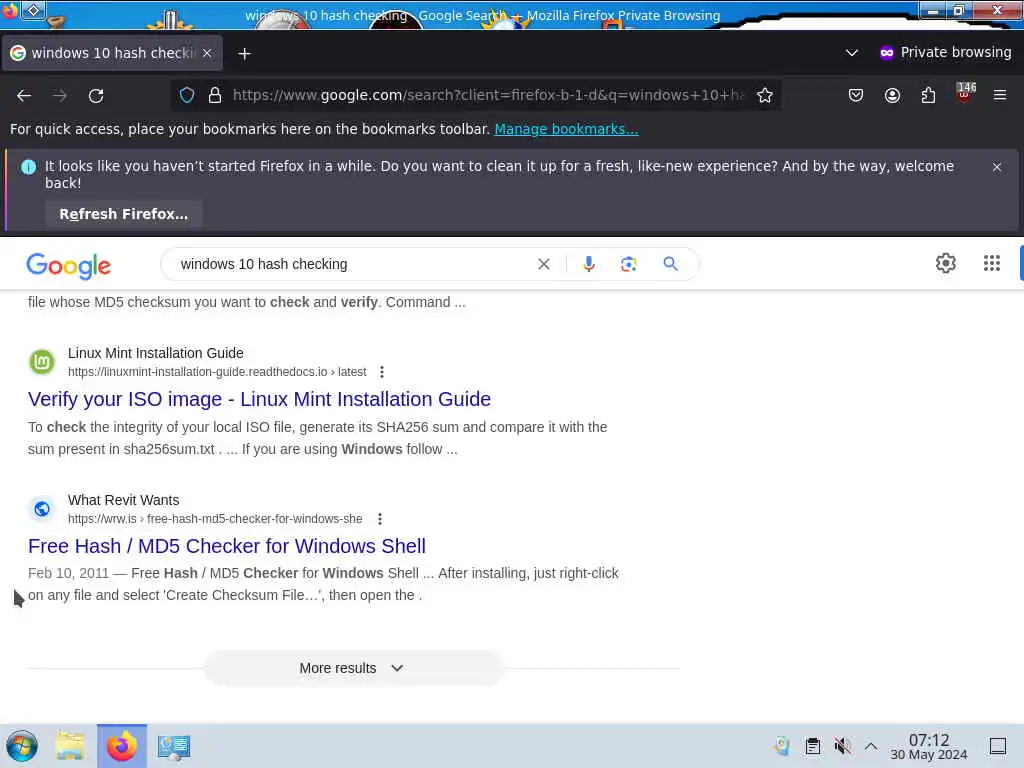Screen dimensions: 1024x768
Task: Click the show desktop button
Action: point(998,746)
